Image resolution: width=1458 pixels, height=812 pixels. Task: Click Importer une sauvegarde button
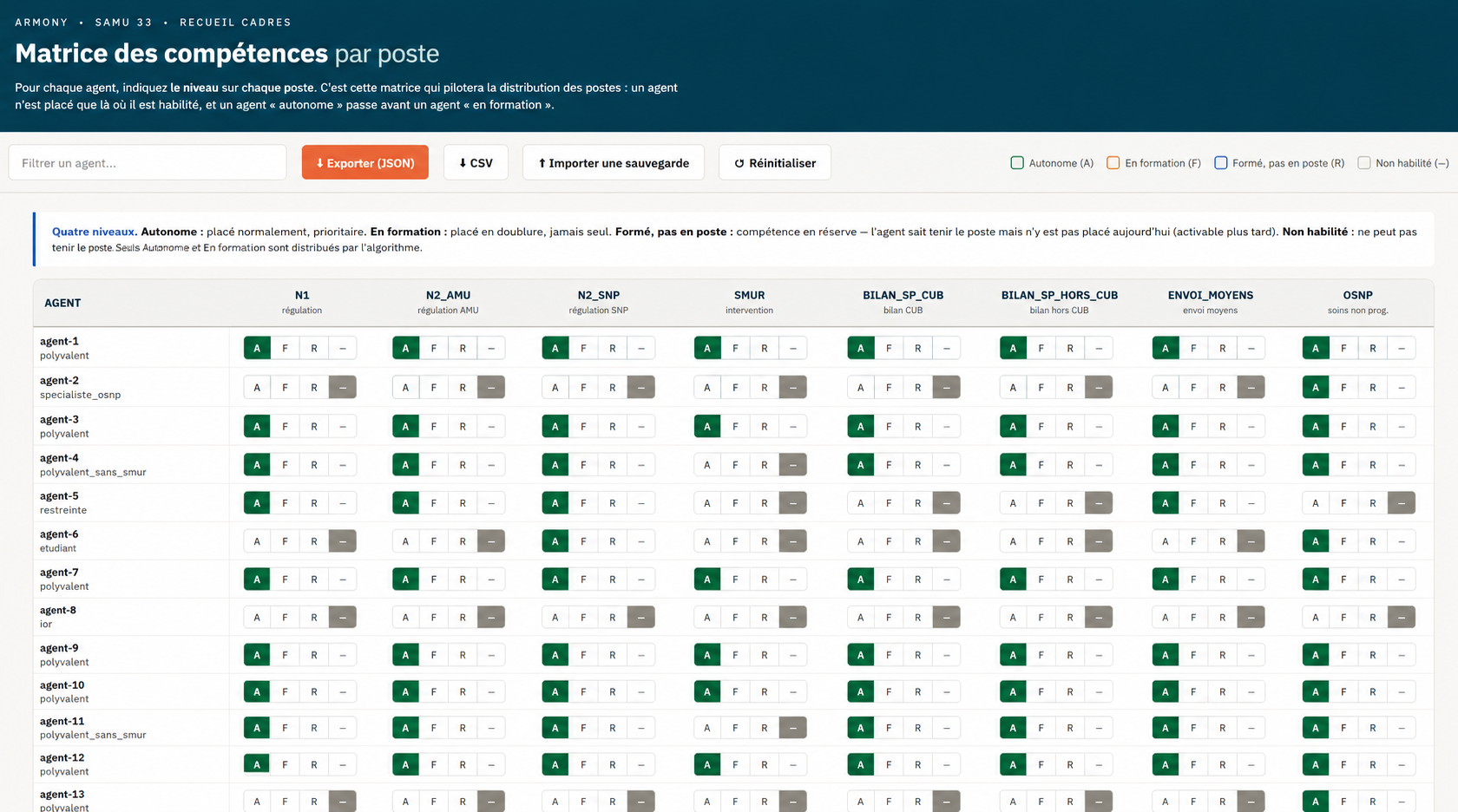pyautogui.click(x=614, y=162)
